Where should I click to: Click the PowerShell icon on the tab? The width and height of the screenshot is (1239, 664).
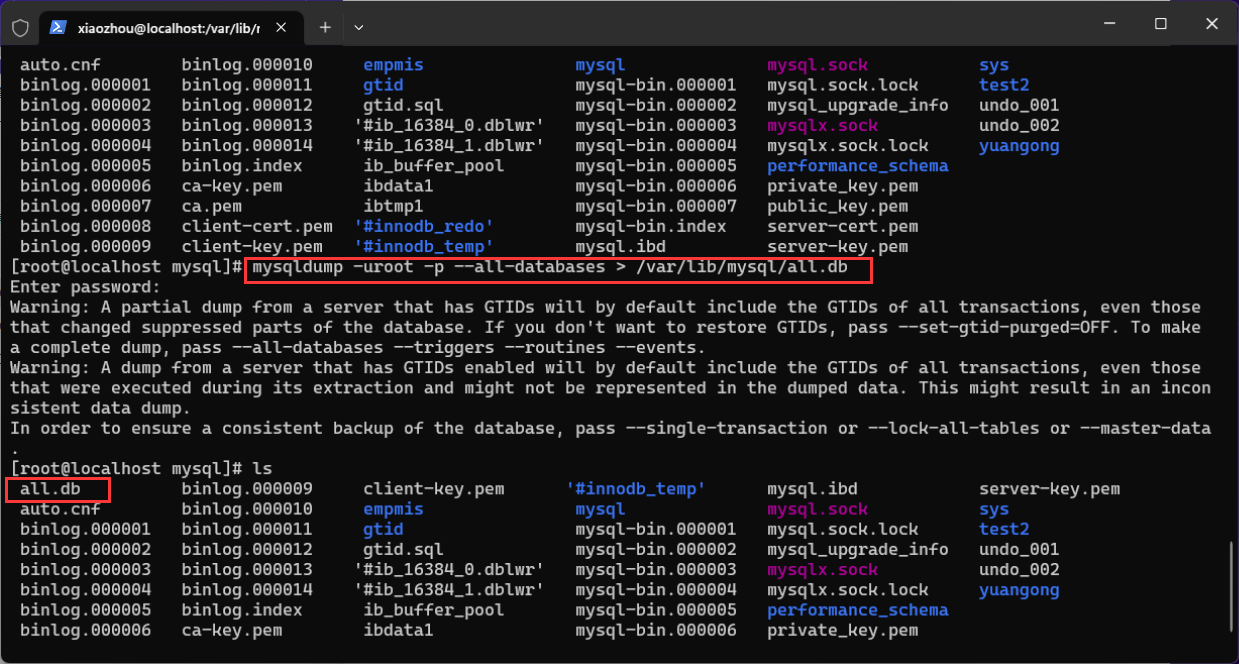coord(58,28)
